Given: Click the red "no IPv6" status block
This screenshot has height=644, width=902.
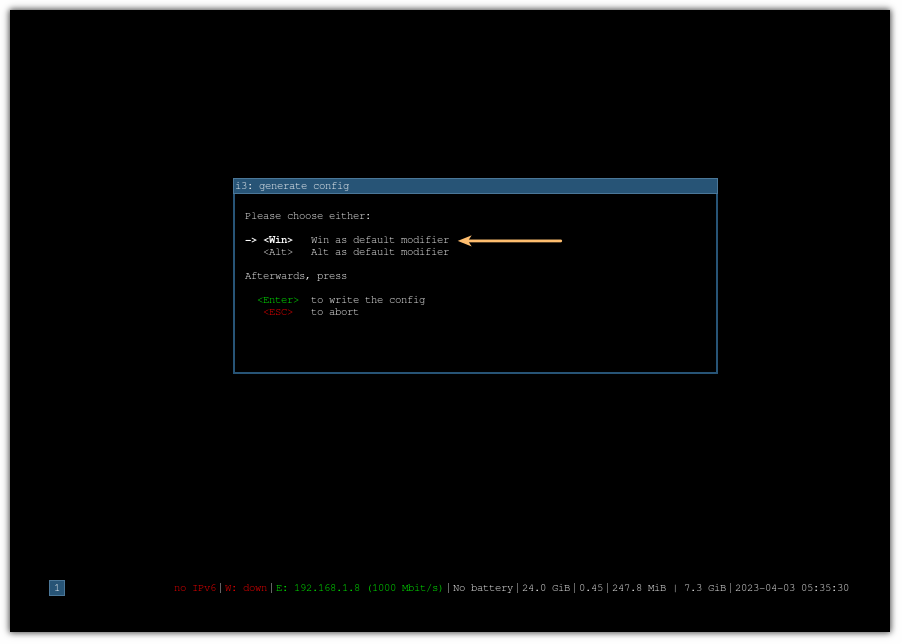Looking at the screenshot, I should click(196, 588).
